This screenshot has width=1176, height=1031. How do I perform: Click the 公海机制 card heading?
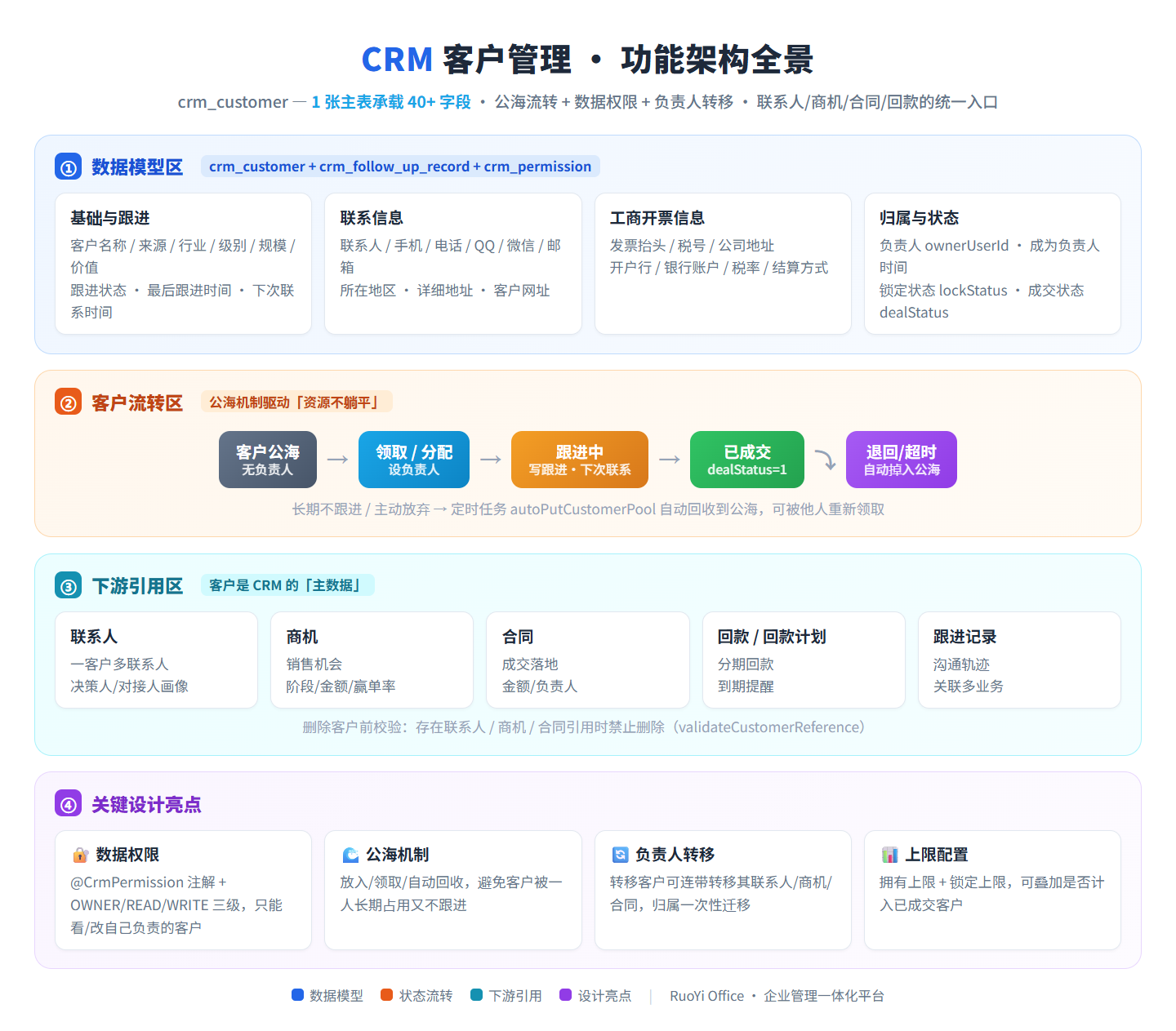point(398,855)
